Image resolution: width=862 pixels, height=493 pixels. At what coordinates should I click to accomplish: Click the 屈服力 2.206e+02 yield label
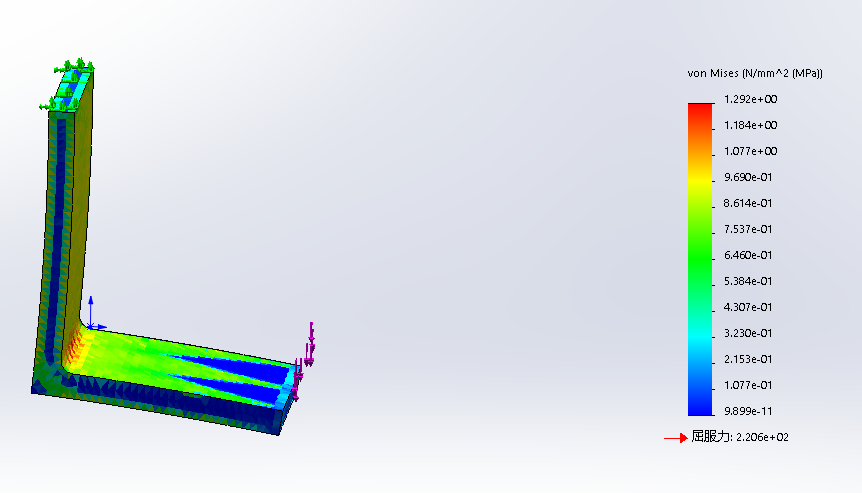point(740,438)
